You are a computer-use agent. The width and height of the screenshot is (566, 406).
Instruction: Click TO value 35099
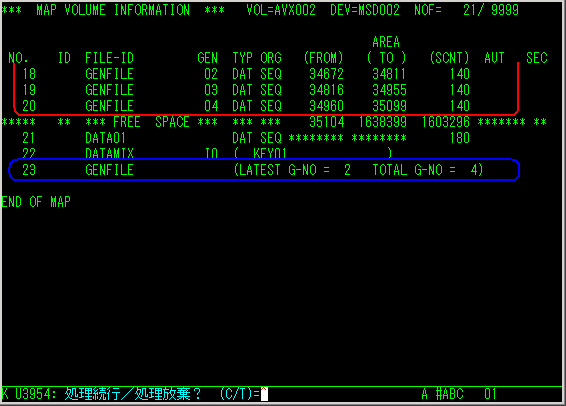(389, 106)
